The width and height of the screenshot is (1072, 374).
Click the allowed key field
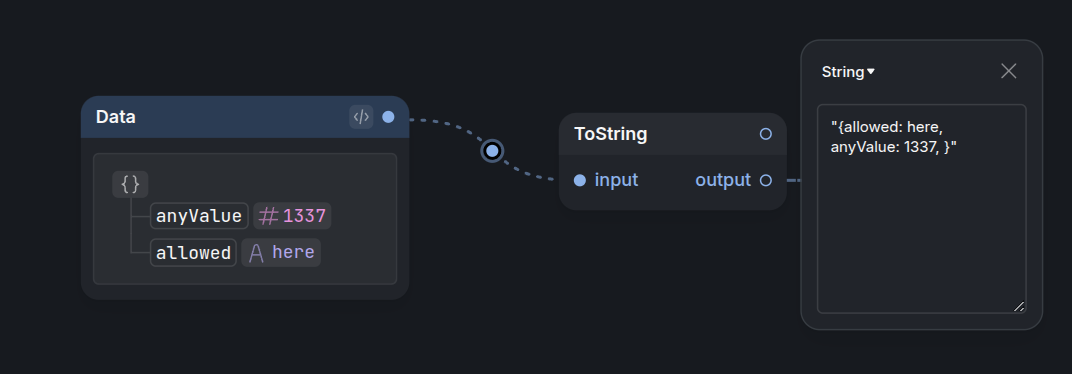click(x=193, y=253)
